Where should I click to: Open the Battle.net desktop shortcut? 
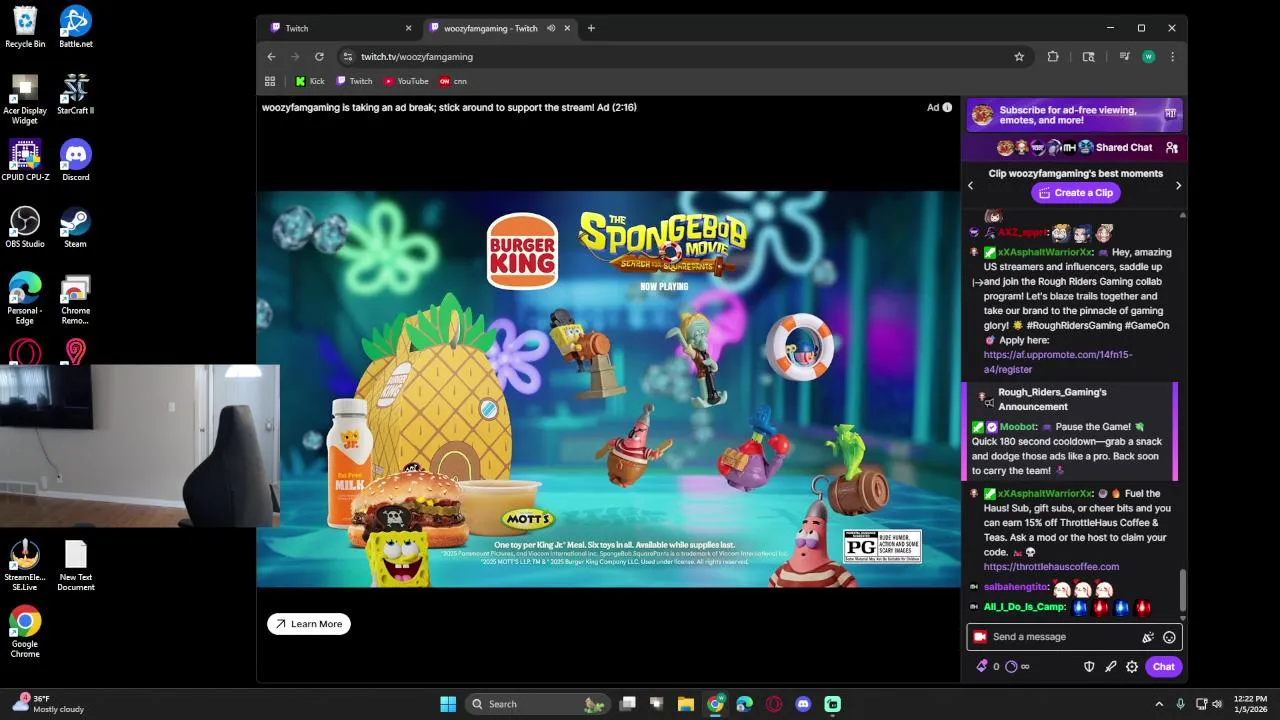(76, 27)
